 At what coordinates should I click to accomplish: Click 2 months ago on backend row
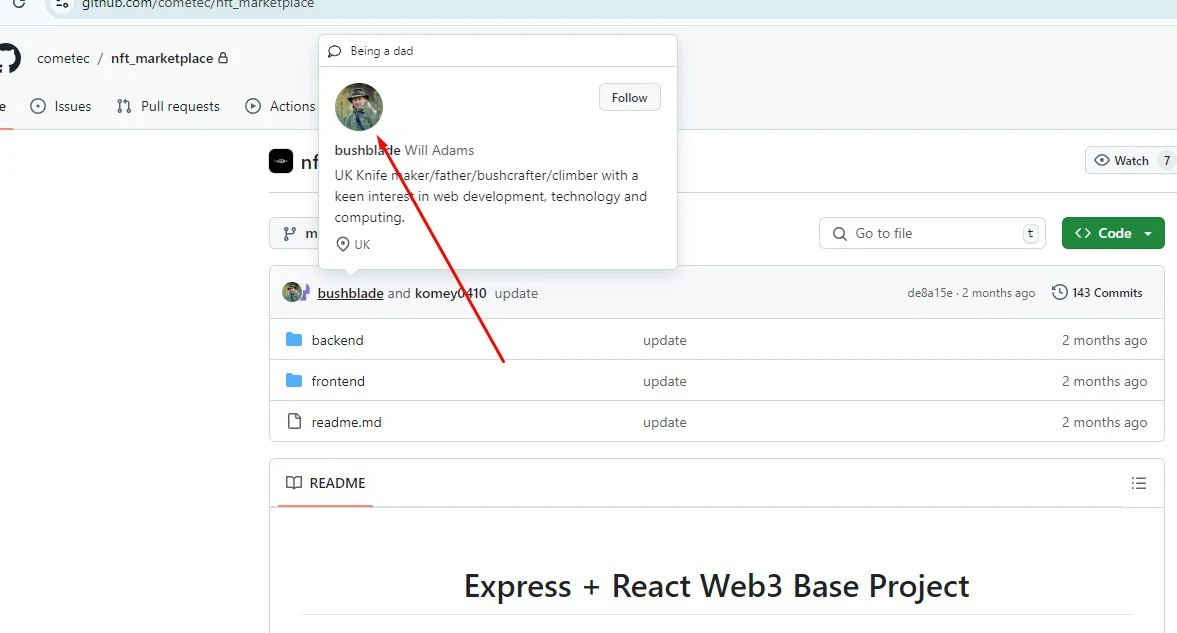pos(1104,340)
